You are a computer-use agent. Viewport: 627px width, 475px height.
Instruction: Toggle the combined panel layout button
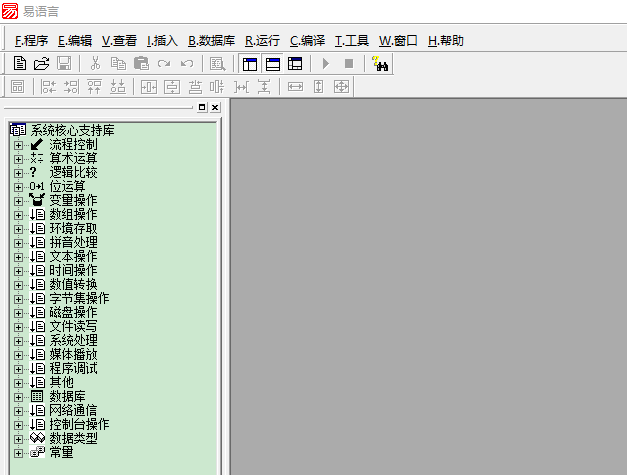(295, 64)
